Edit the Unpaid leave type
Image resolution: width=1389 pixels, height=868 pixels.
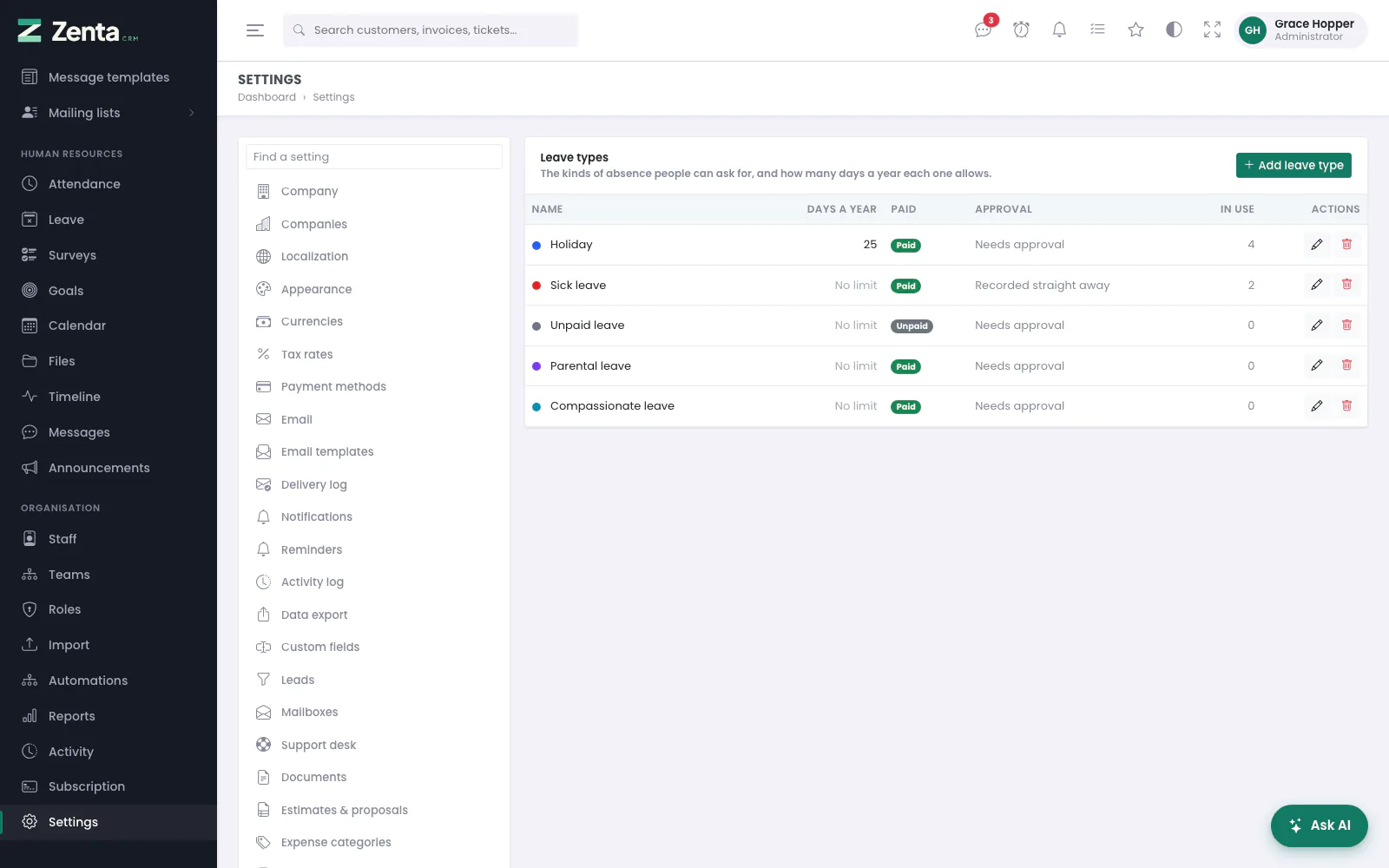pyautogui.click(x=1317, y=325)
